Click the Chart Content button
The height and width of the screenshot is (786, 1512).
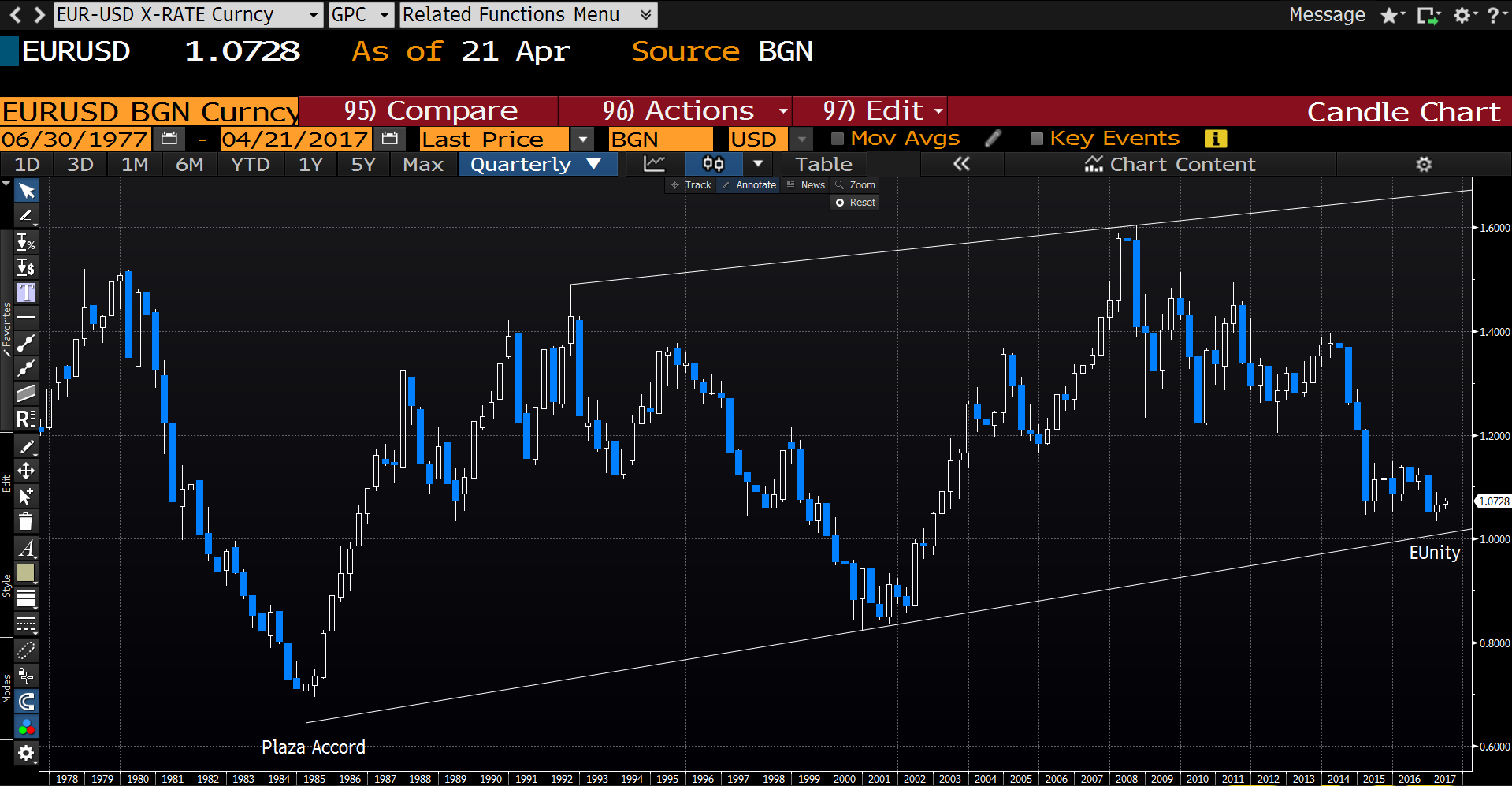coord(1170,164)
